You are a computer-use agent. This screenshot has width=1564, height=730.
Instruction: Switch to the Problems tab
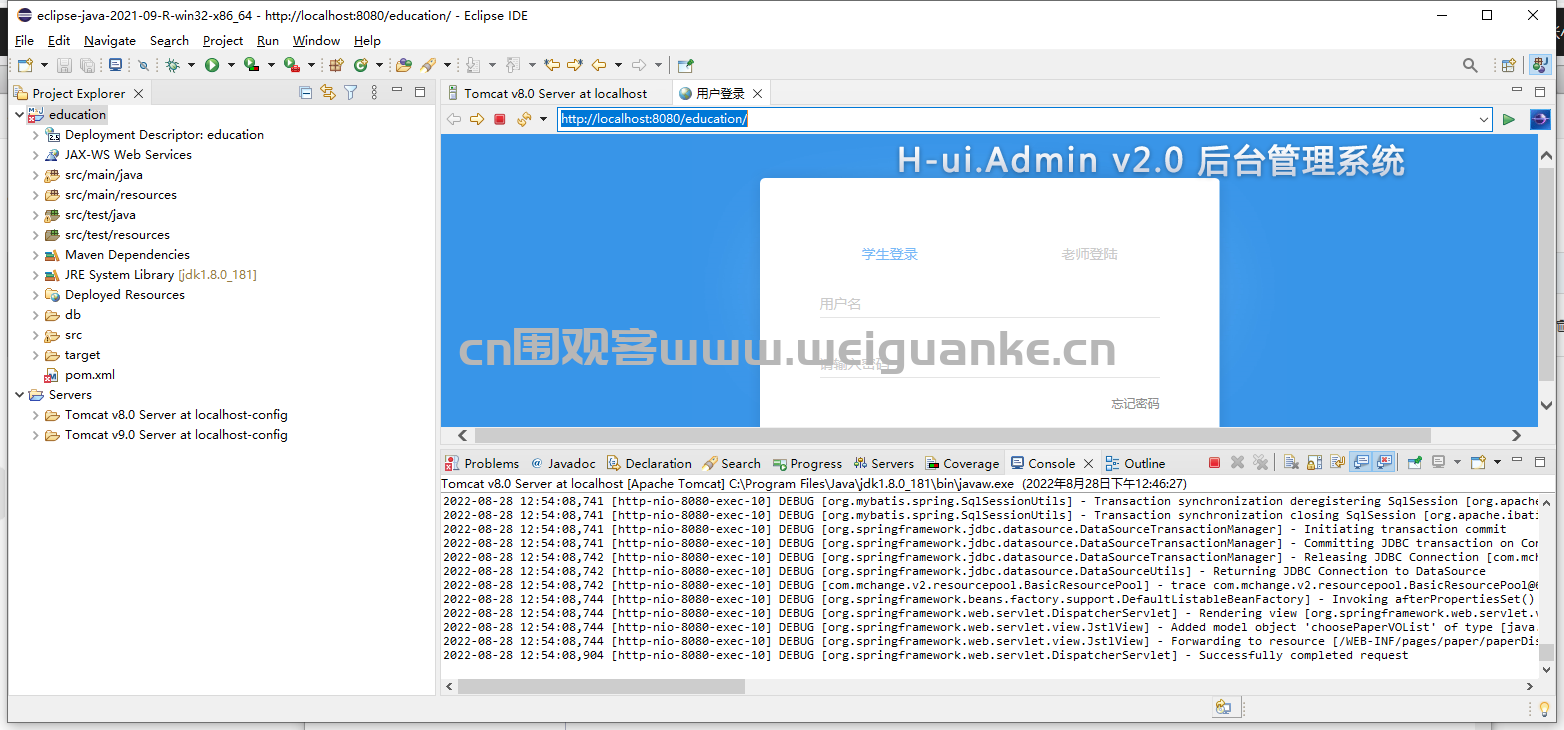point(482,463)
